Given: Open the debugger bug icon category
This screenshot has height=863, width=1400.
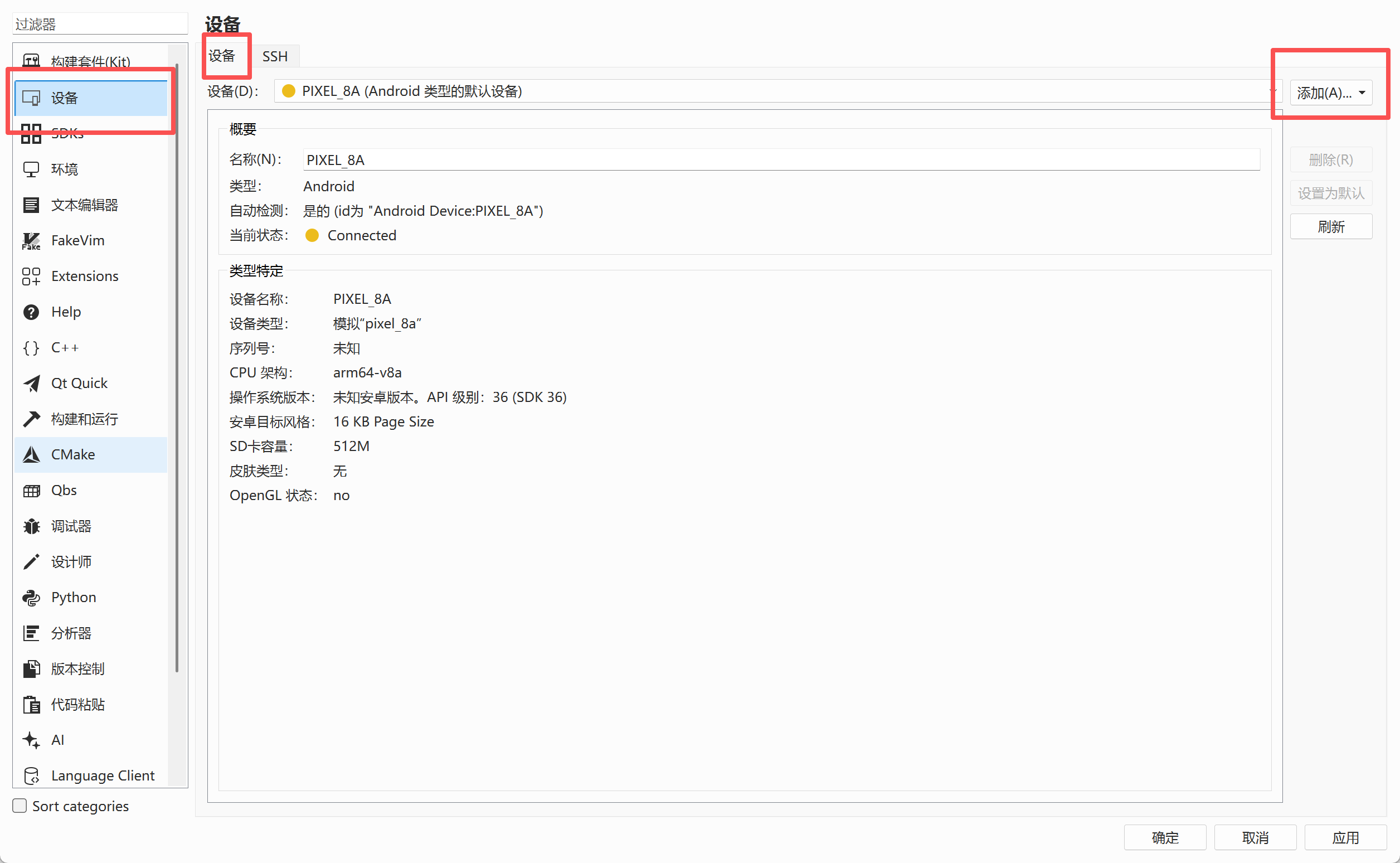Looking at the screenshot, I should (x=31, y=526).
